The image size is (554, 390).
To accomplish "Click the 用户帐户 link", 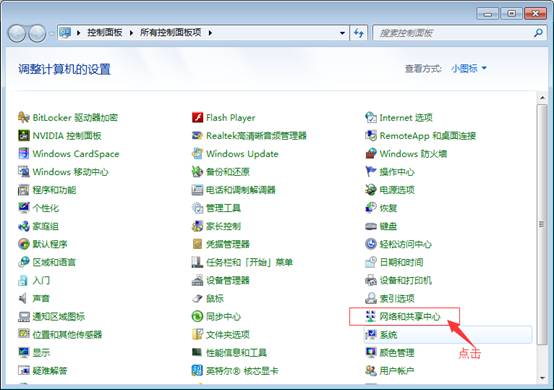I will [397, 370].
